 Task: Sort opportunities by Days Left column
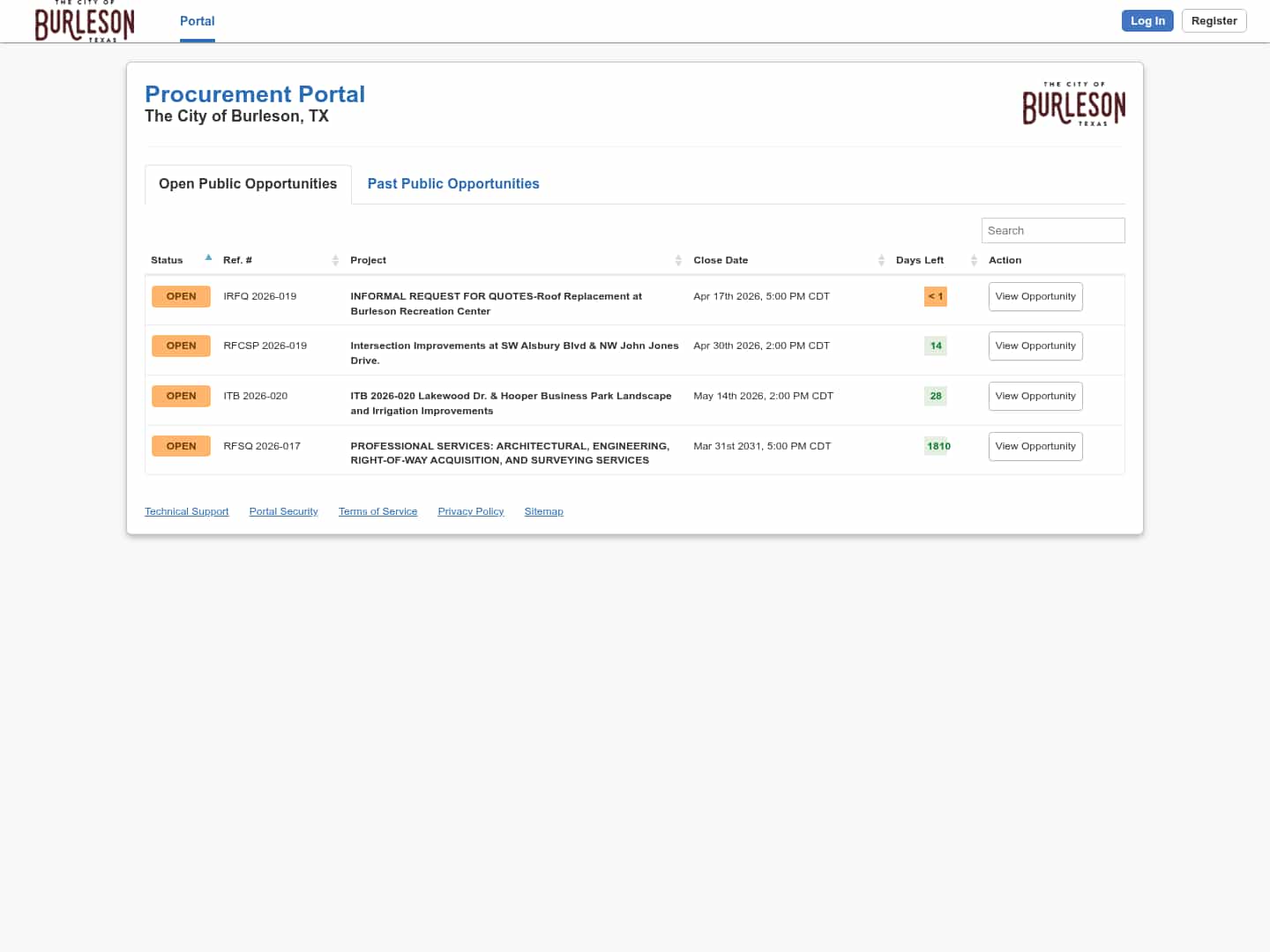coord(973,260)
